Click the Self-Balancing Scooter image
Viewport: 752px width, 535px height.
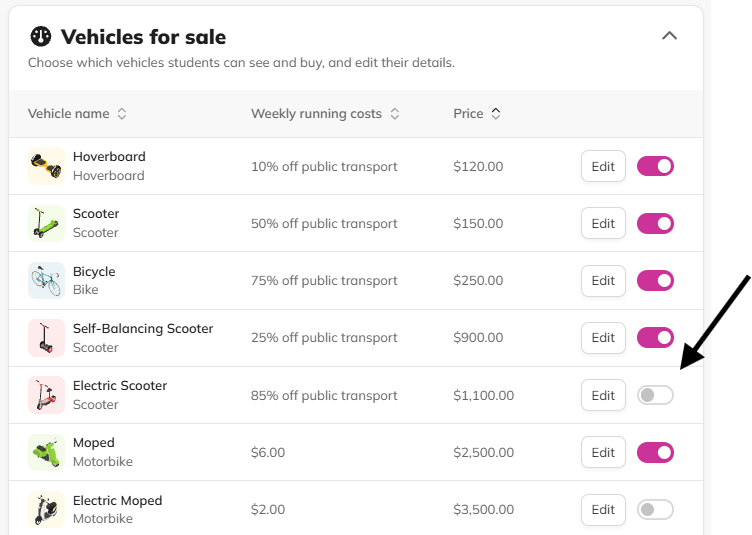[46, 338]
